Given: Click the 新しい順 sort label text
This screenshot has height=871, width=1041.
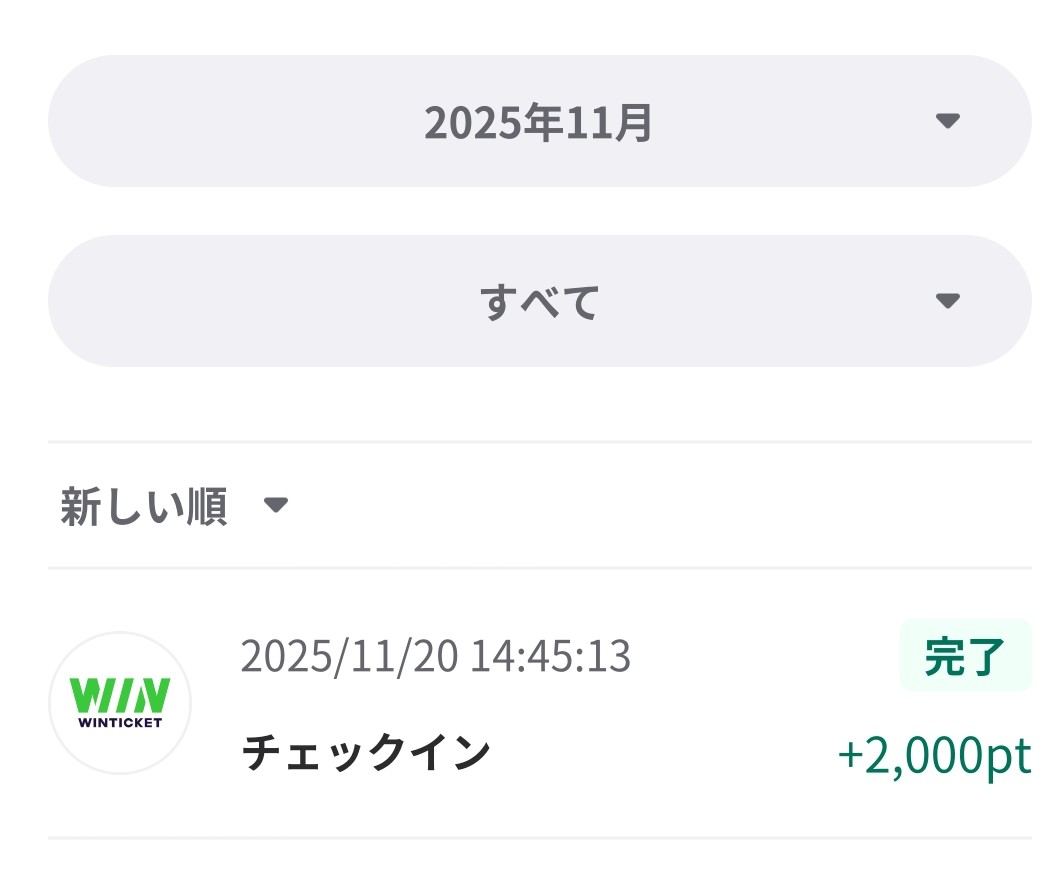Looking at the screenshot, I should pos(144,506).
